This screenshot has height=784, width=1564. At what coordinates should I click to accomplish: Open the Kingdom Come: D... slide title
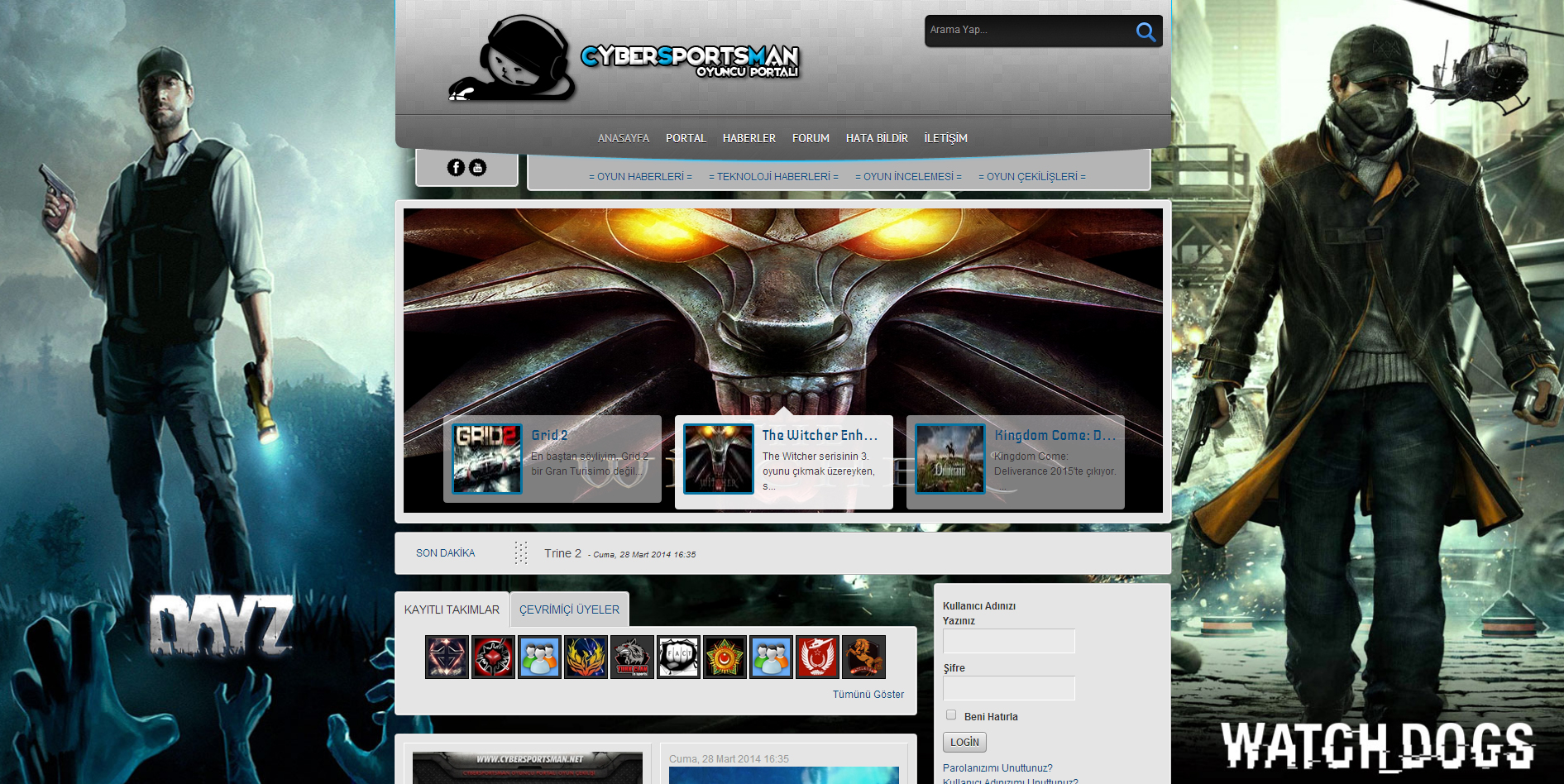[1055, 435]
